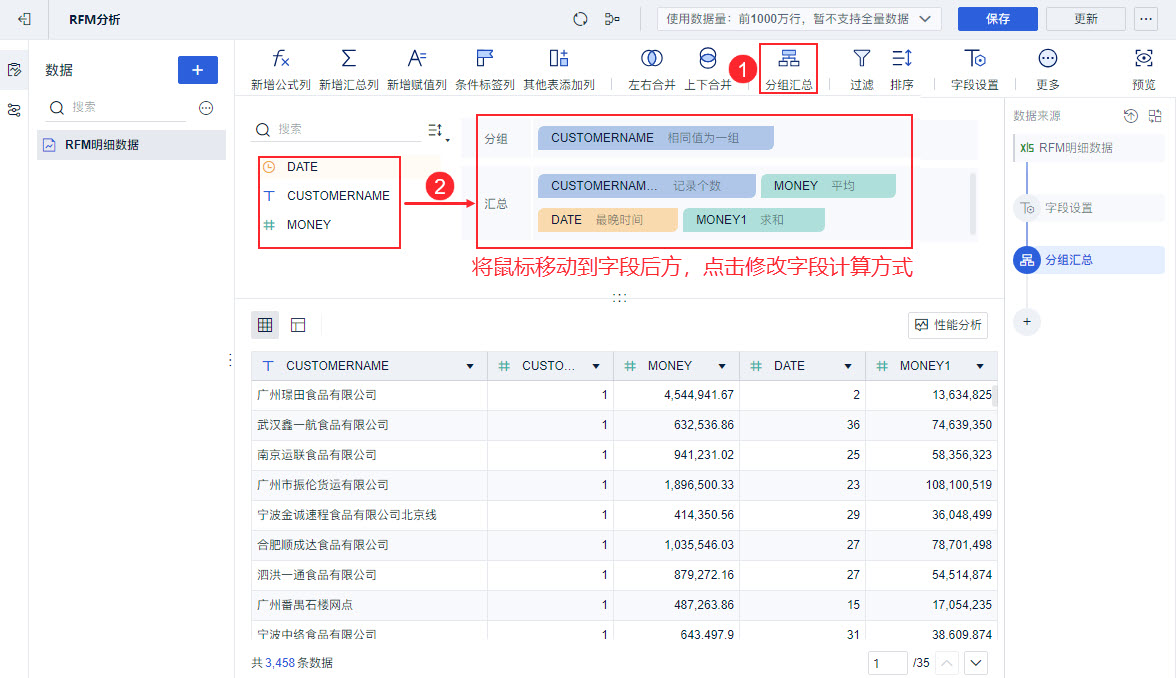Go to next page with down chevron
Image resolution: width=1176 pixels, height=678 pixels.
click(x=976, y=663)
